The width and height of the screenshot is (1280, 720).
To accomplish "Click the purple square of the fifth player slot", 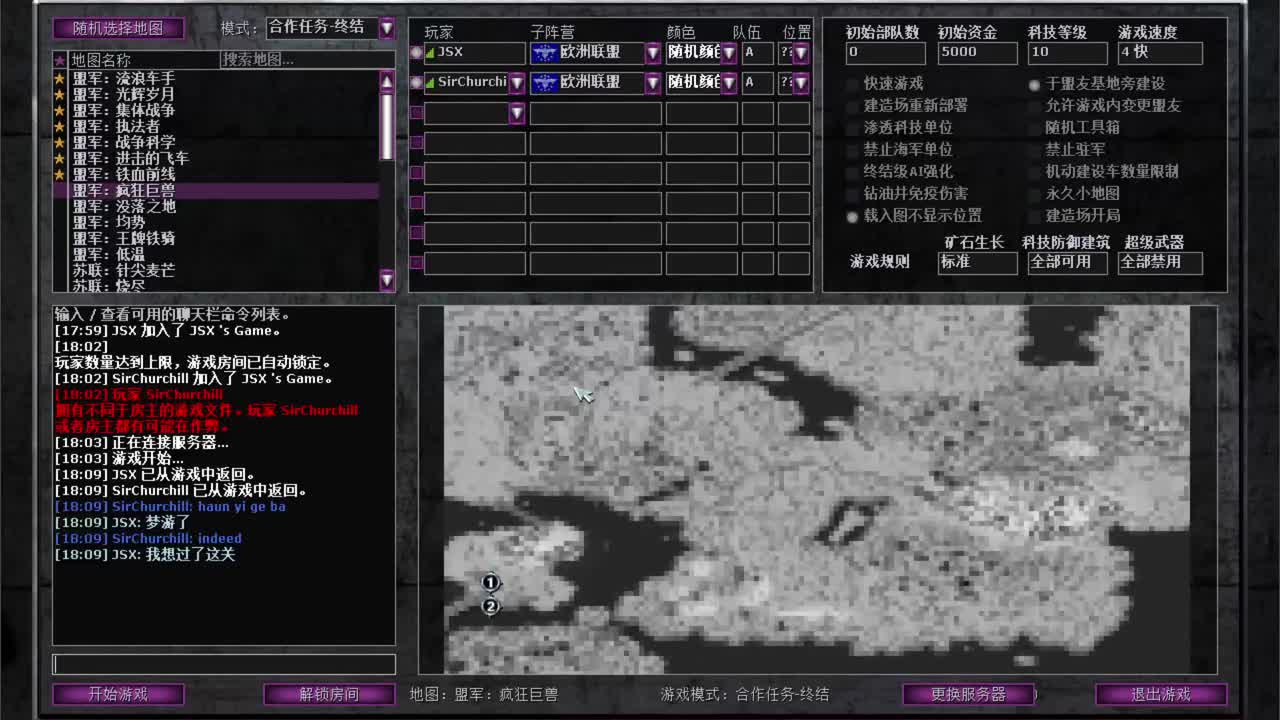I will pyautogui.click(x=416, y=172).
